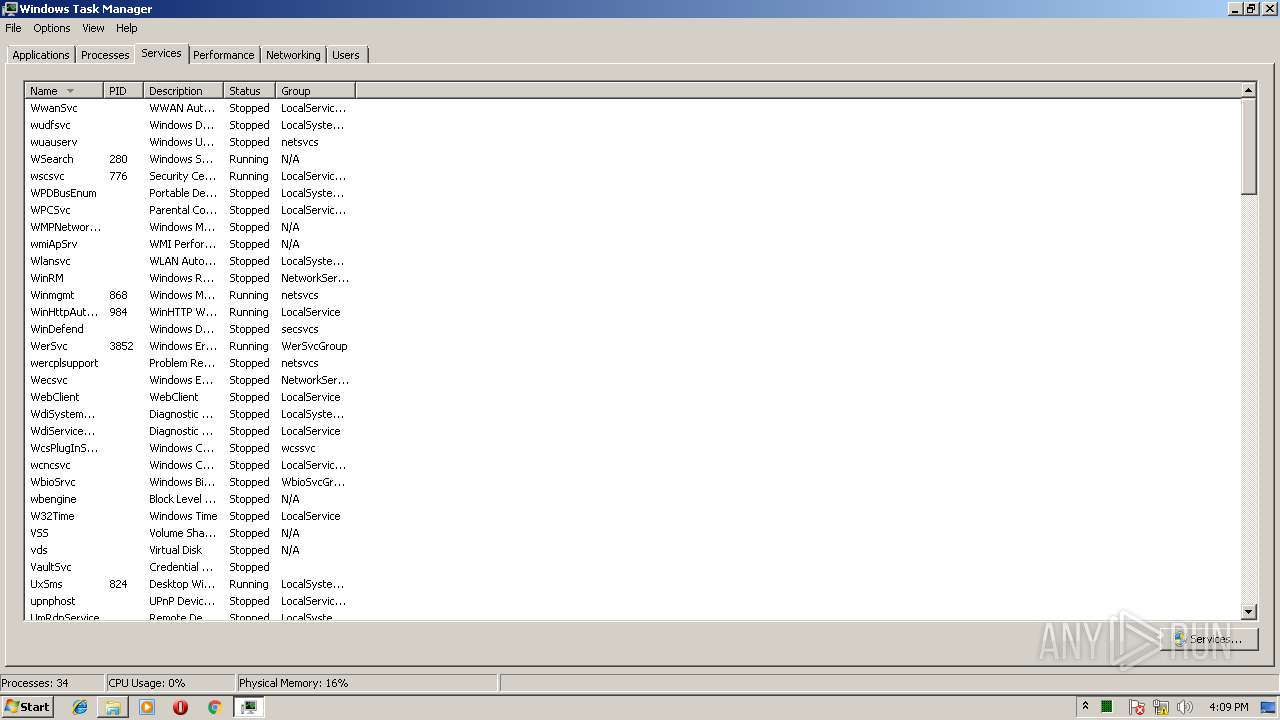Select the WinDefend service row

click(190, 329)
